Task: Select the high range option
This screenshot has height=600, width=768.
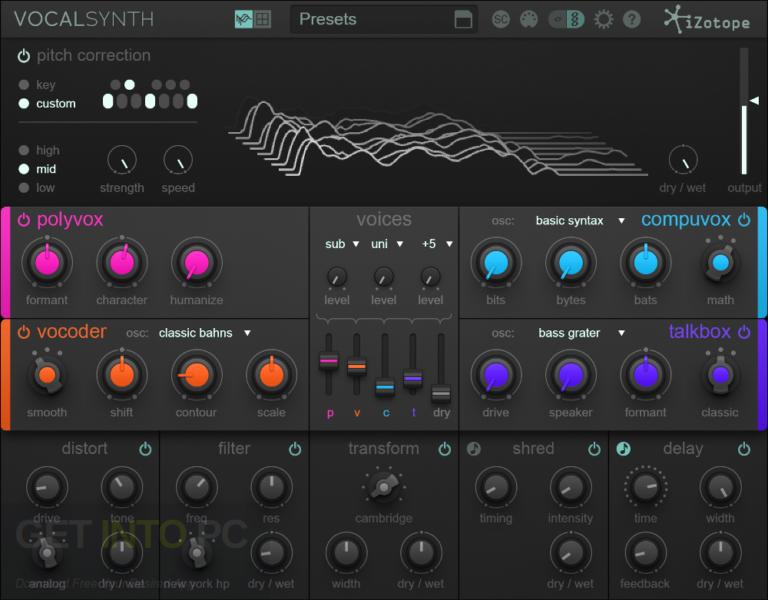Action: point(24,150)
